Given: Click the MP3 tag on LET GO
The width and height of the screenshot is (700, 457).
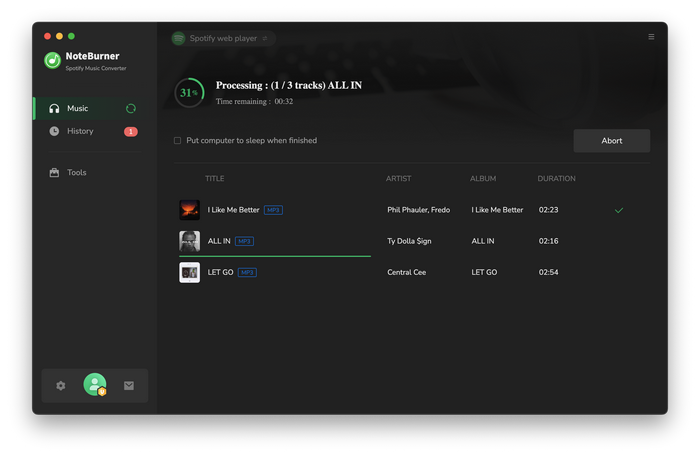Looking at the screenshot, I should (x=247, y=272).
